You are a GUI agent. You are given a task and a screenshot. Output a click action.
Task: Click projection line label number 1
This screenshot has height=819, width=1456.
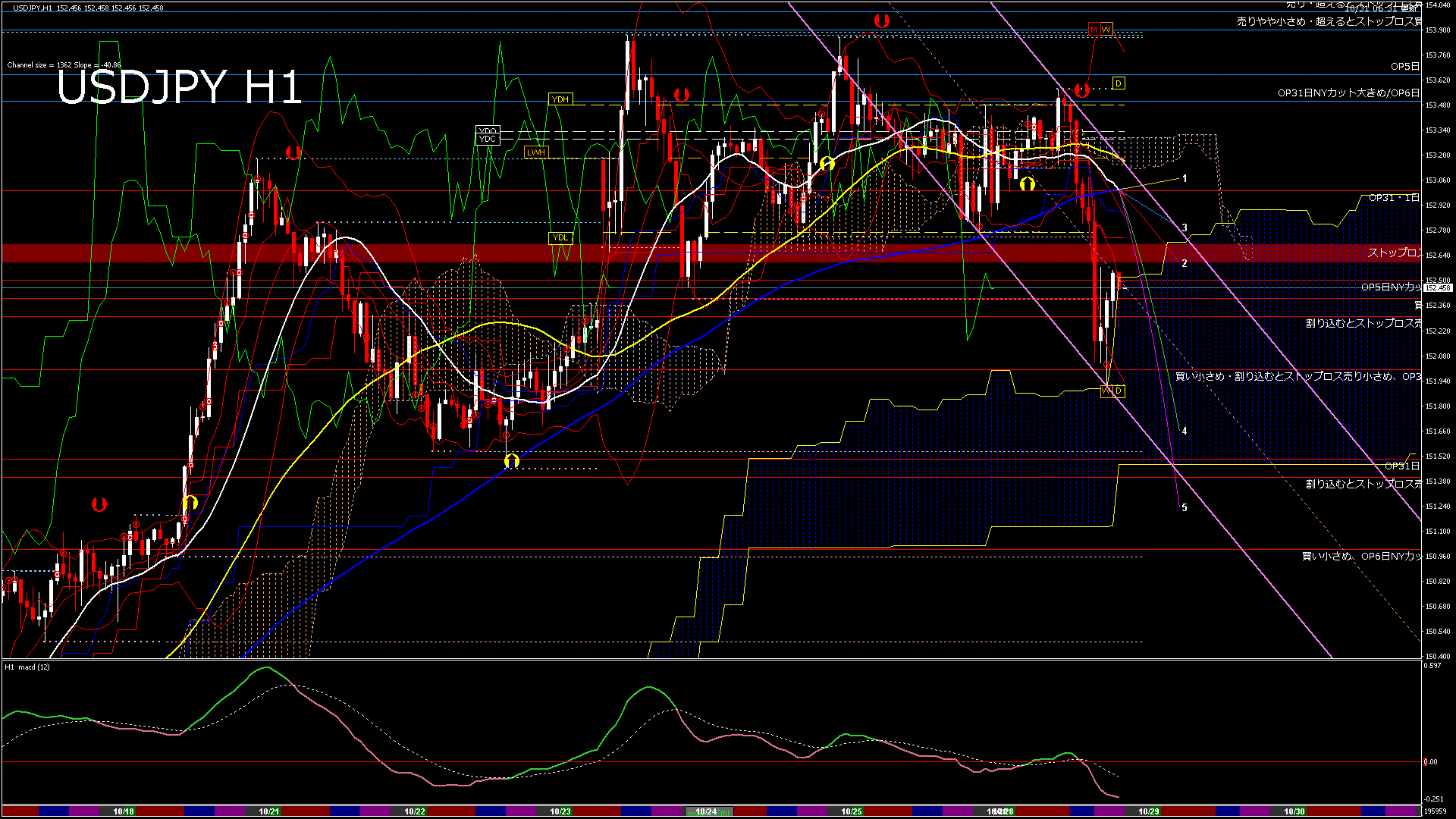point(1185,179)
